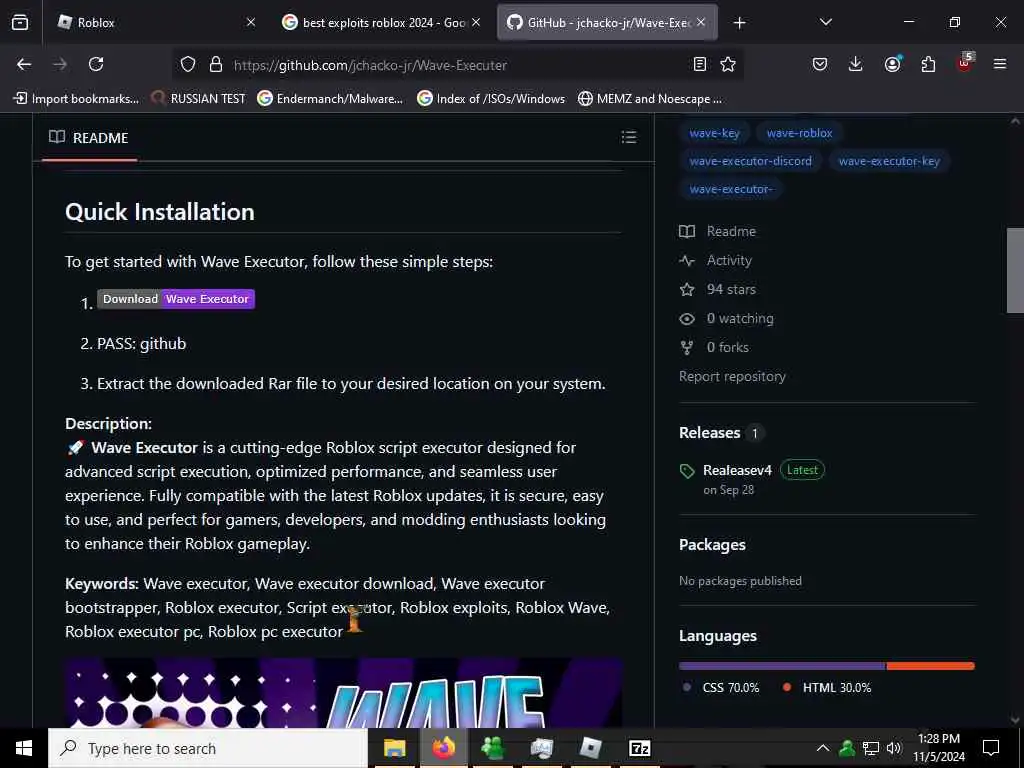Viewport: 1024px width, 768px height.
Task: Switch to the Roblox tab
Action: point(157,22)
